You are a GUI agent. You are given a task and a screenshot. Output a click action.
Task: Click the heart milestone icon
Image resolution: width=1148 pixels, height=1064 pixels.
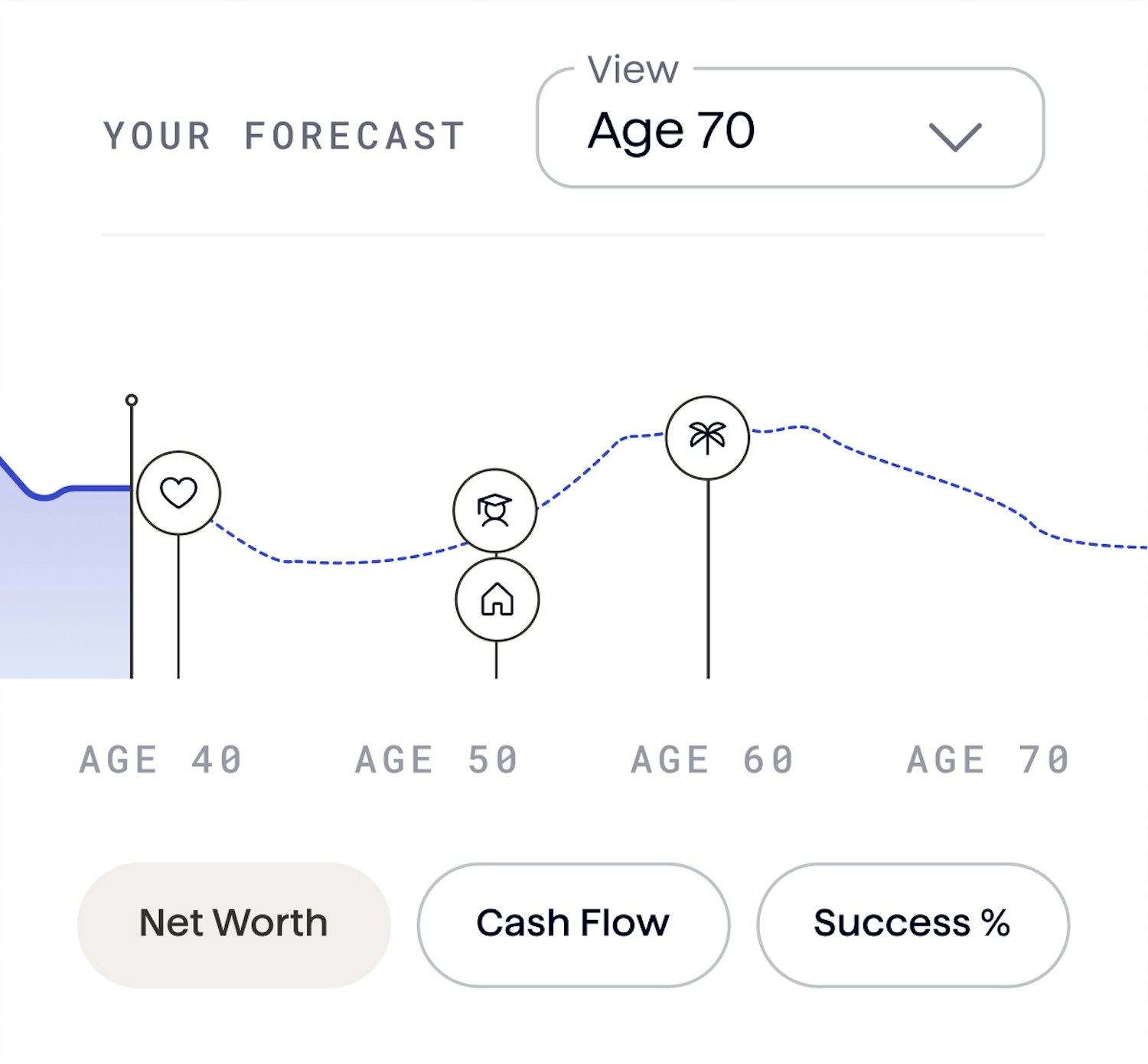pos(178,493)
